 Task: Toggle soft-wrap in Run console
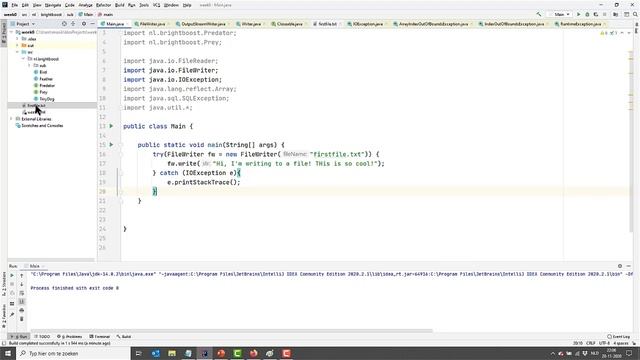(22, 293)
